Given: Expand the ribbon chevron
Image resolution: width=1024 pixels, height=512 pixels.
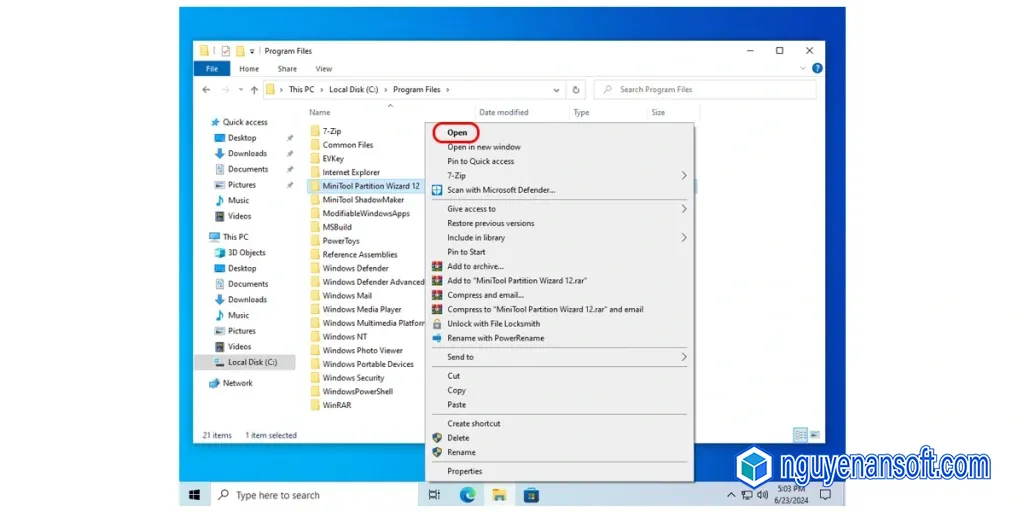Looking at the screenshot, I should coord(803,69).
